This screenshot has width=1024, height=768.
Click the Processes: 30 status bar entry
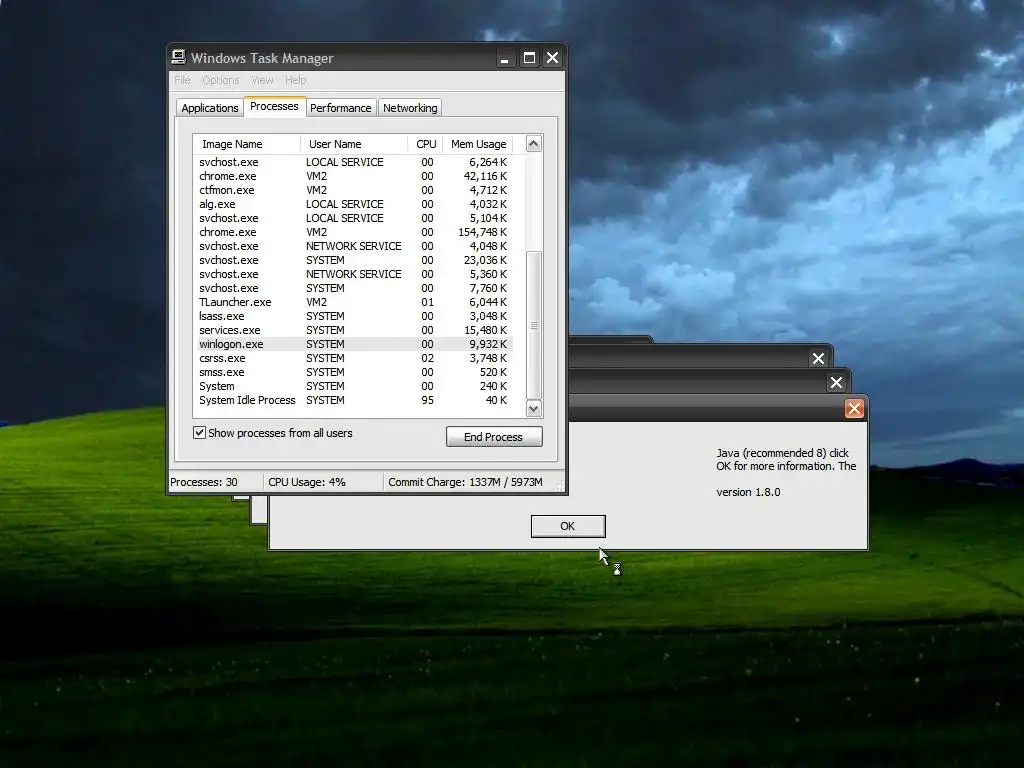pos(215,483)
